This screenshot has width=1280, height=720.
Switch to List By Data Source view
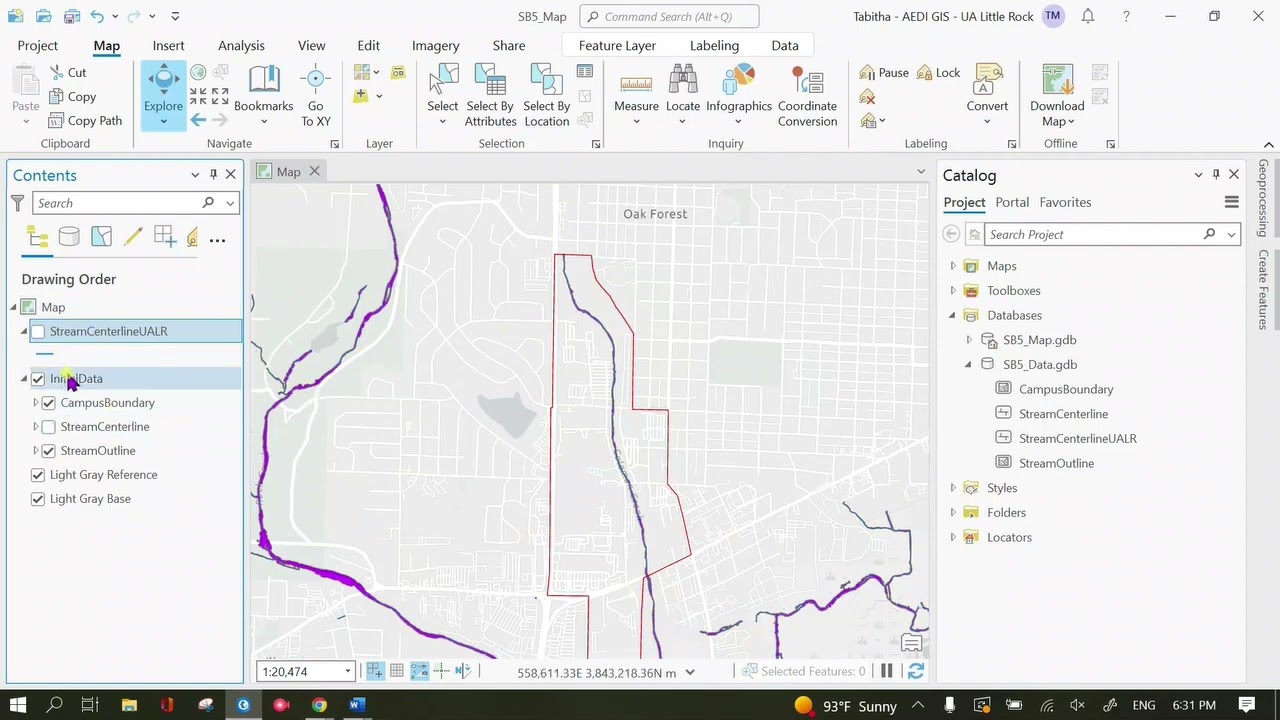69,237
